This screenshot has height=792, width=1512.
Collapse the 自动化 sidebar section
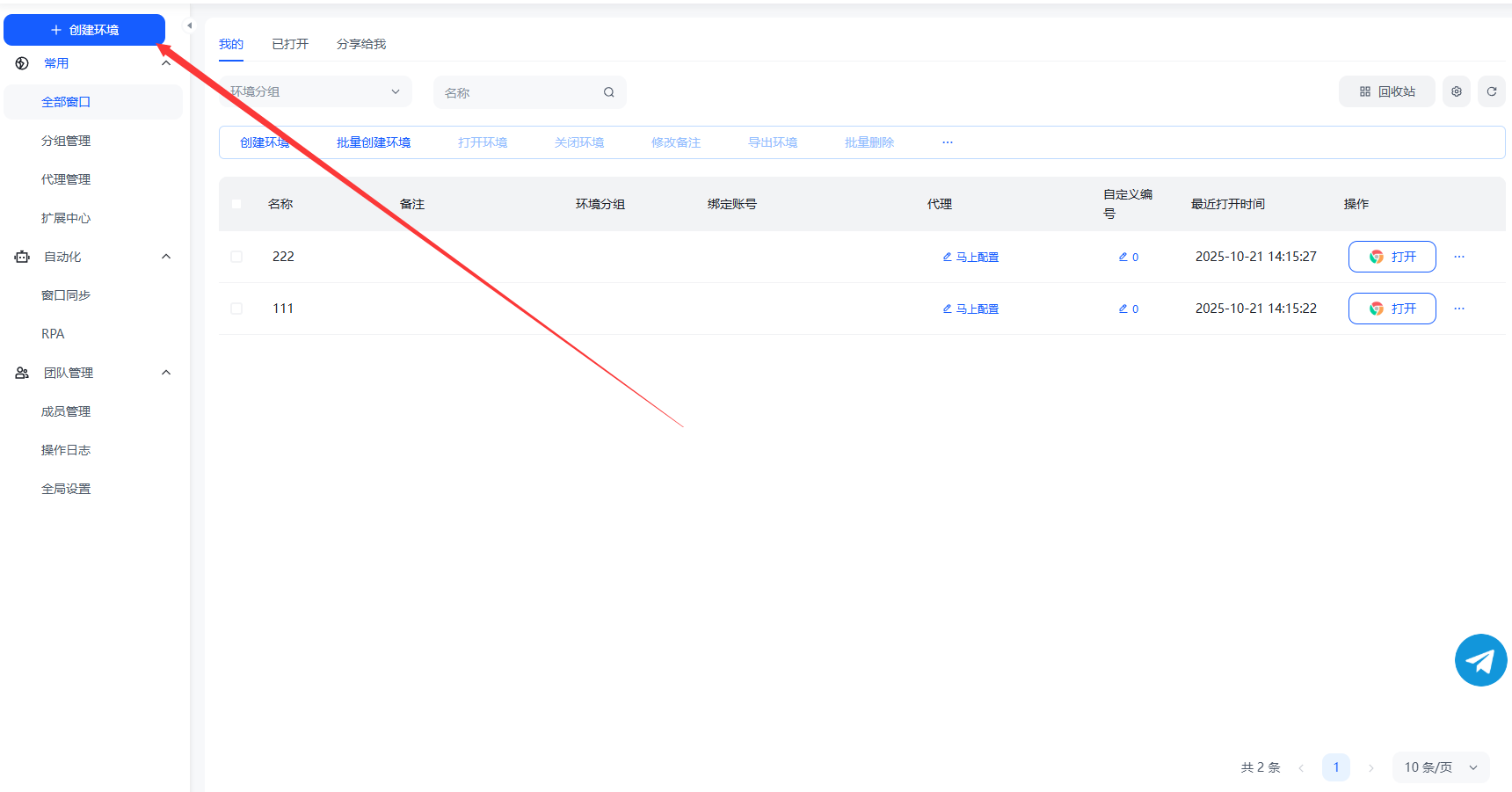click(166, 257)
